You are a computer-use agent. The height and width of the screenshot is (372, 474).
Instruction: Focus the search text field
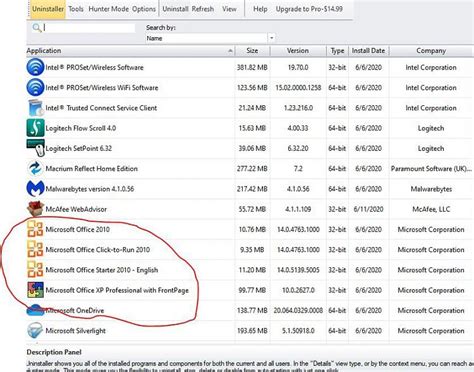tap(89, 28)
